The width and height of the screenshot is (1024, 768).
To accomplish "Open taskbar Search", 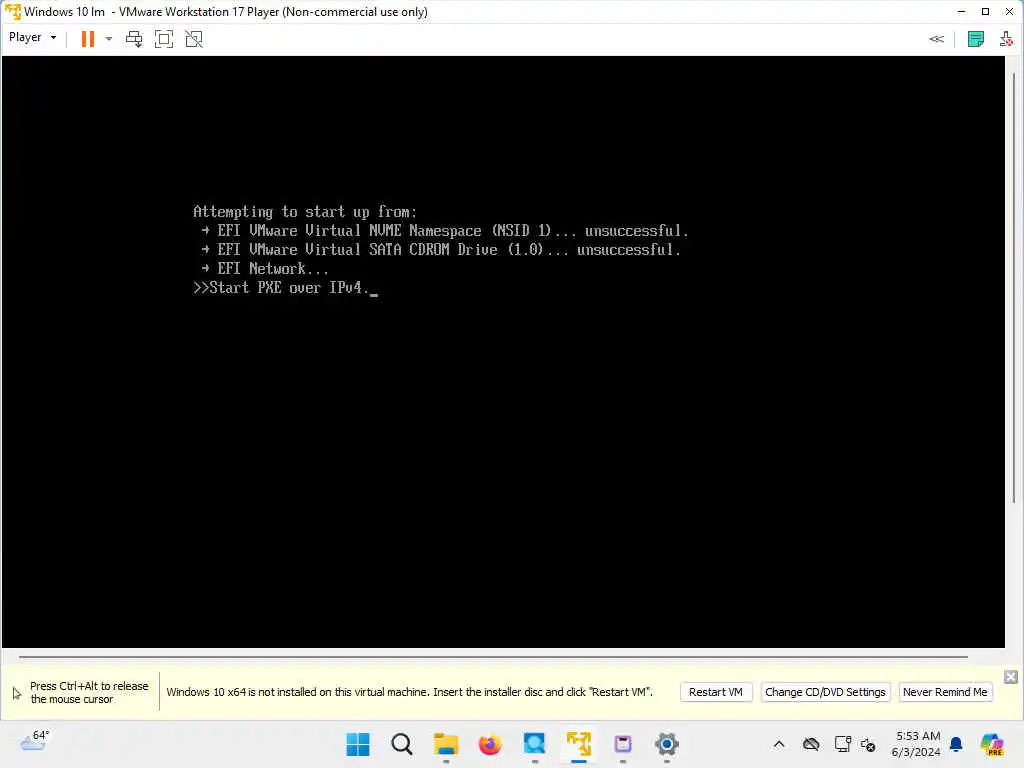I will coord(402,744).
